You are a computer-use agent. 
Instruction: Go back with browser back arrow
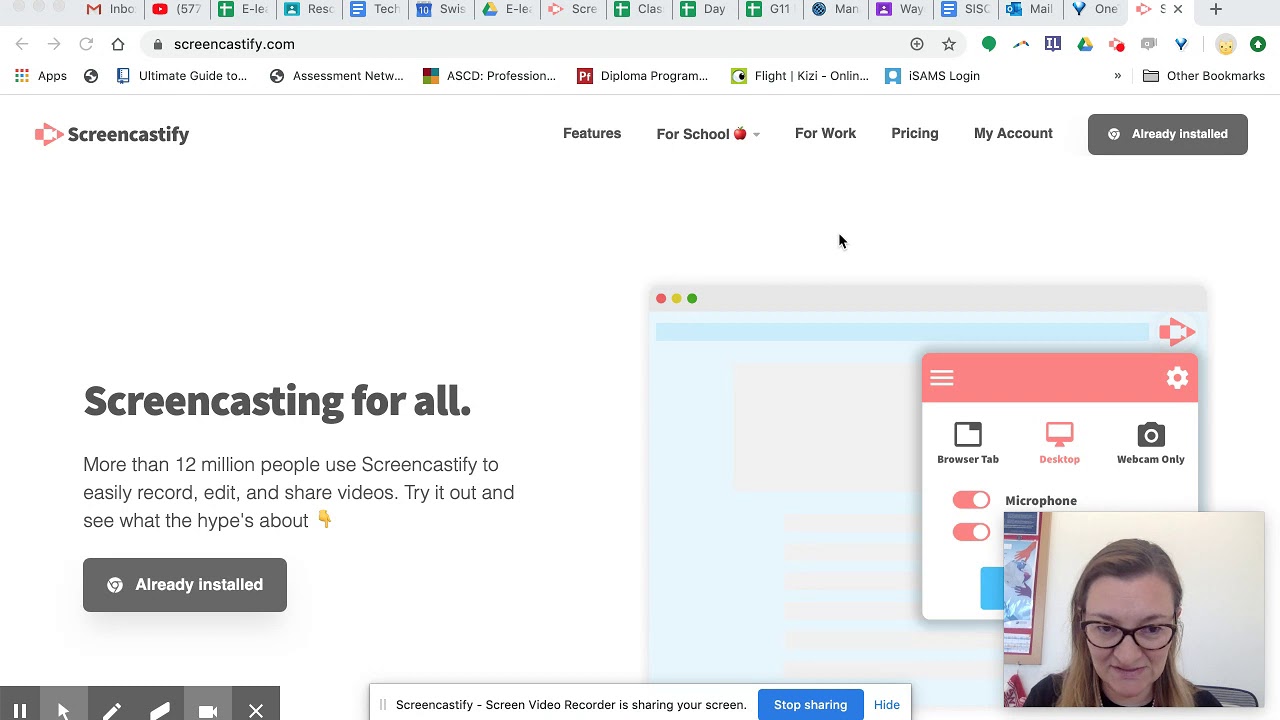coord(22,44)
